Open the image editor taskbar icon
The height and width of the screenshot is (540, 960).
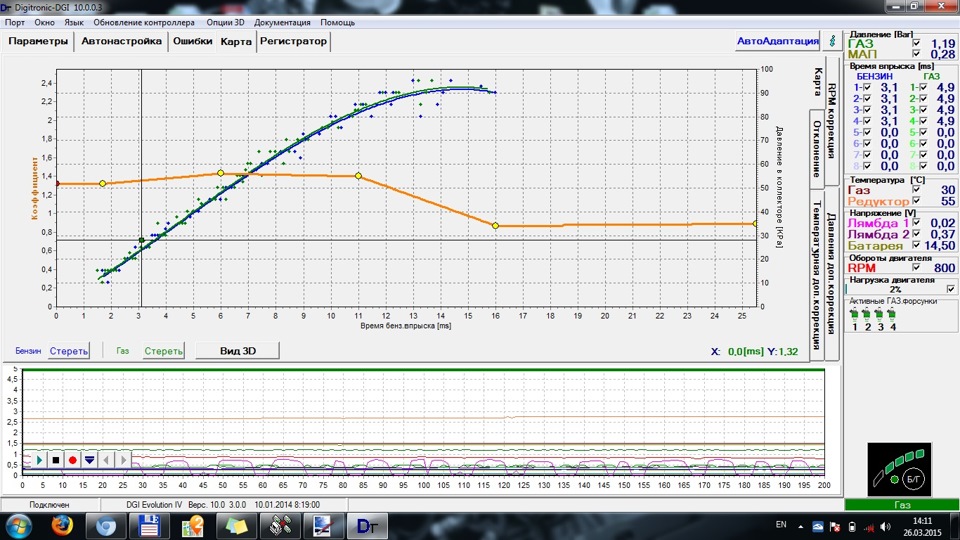(x=323, y=526)
